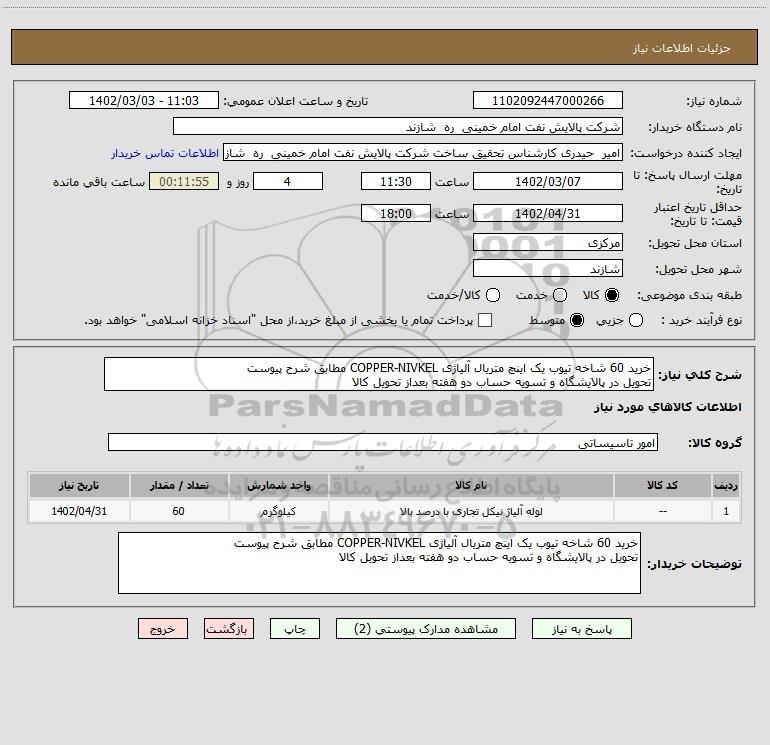Click the validity time field 18:00
This screenshot has height=745, width=770.
pos(396,214)
